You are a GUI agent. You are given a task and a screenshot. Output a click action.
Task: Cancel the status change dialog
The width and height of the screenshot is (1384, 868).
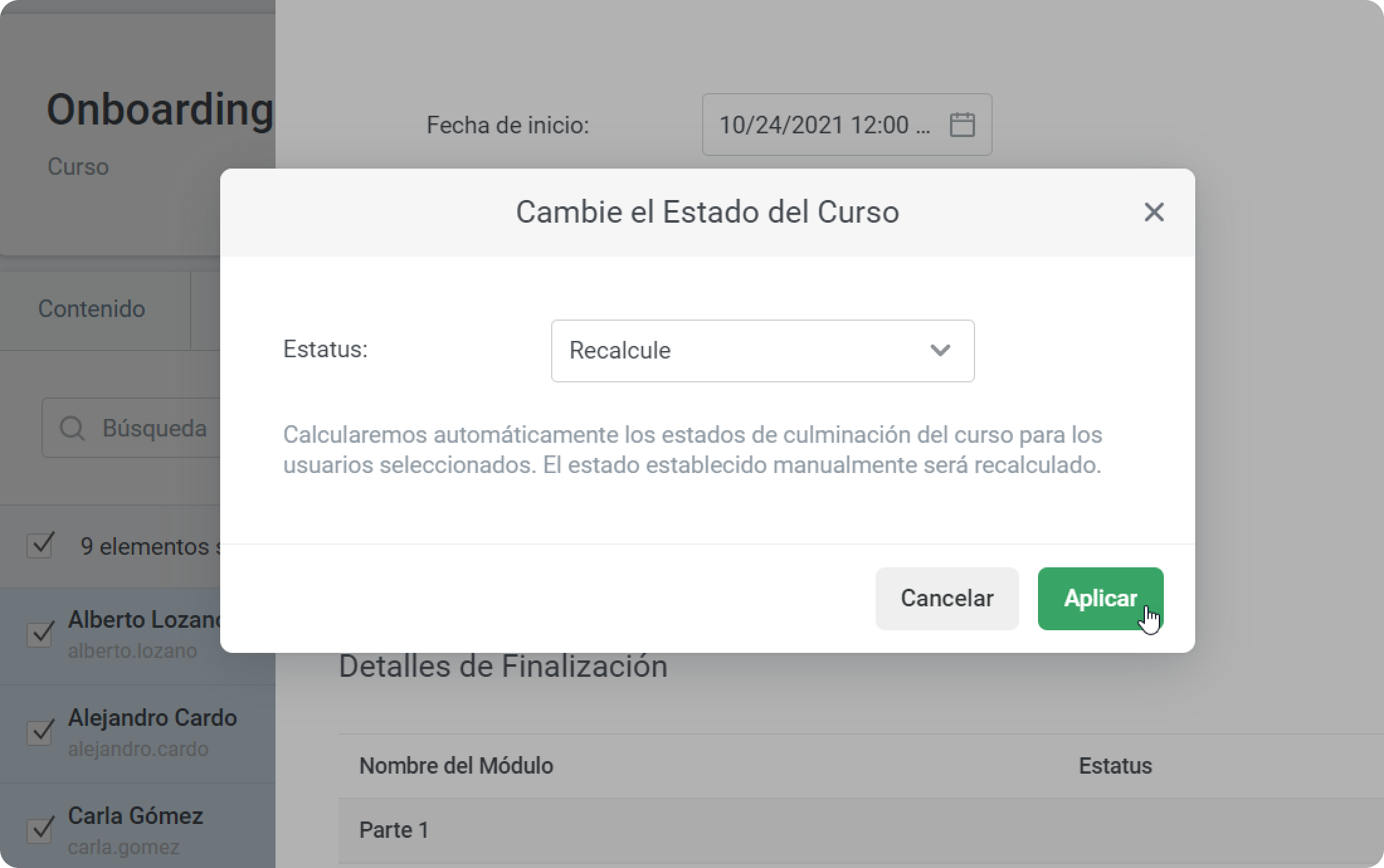947,598
